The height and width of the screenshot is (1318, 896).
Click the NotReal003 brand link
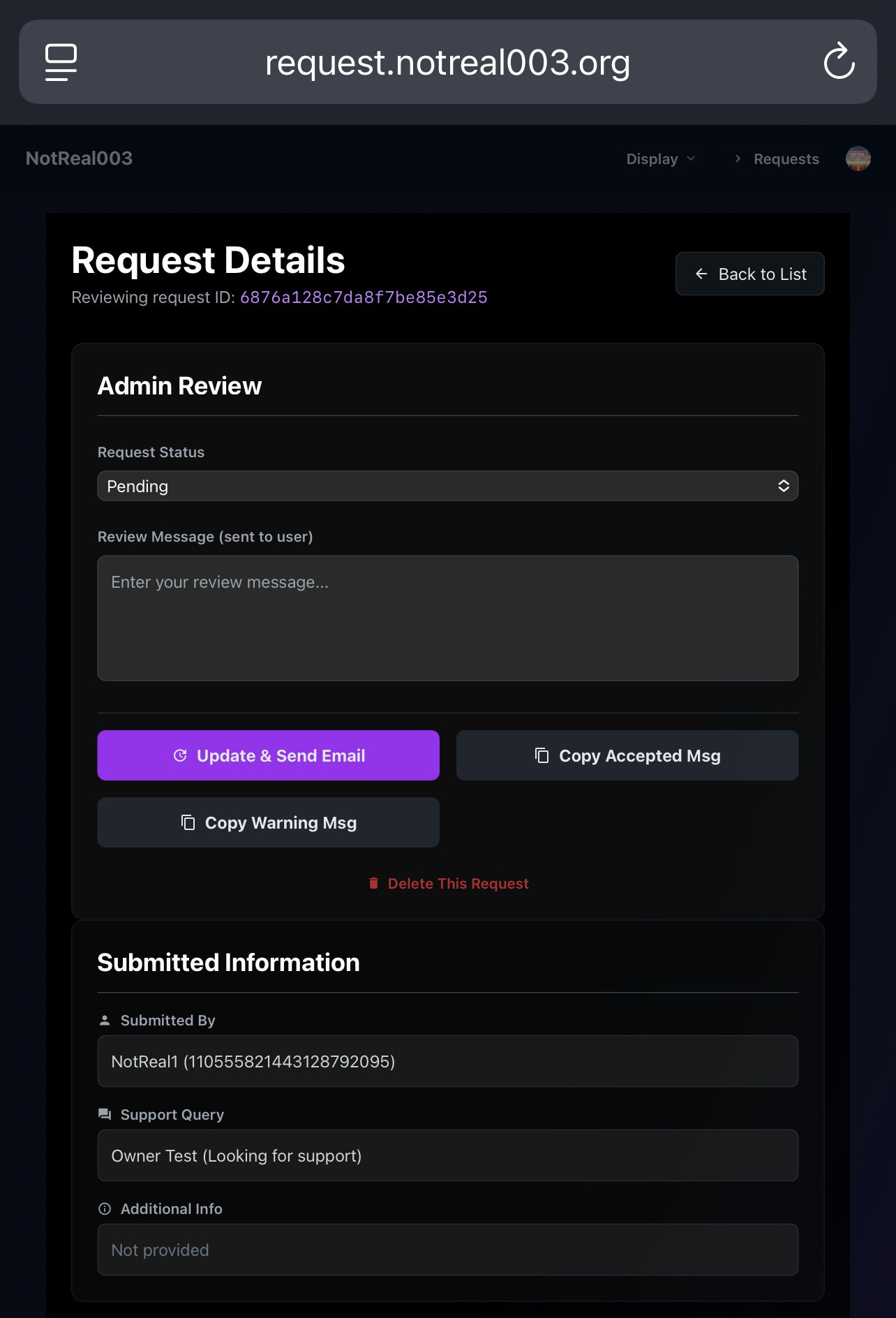(79, 158)
